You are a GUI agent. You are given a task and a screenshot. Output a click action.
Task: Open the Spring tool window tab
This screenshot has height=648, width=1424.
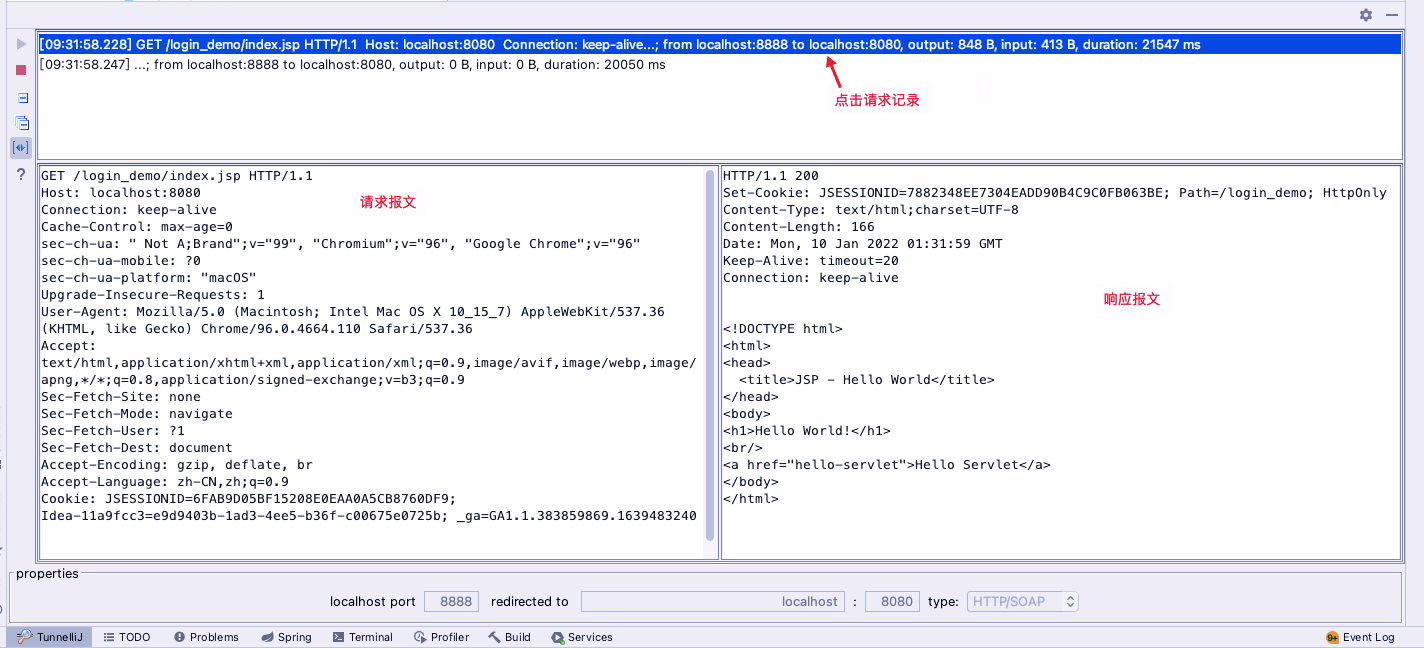(x=286, y=637)
